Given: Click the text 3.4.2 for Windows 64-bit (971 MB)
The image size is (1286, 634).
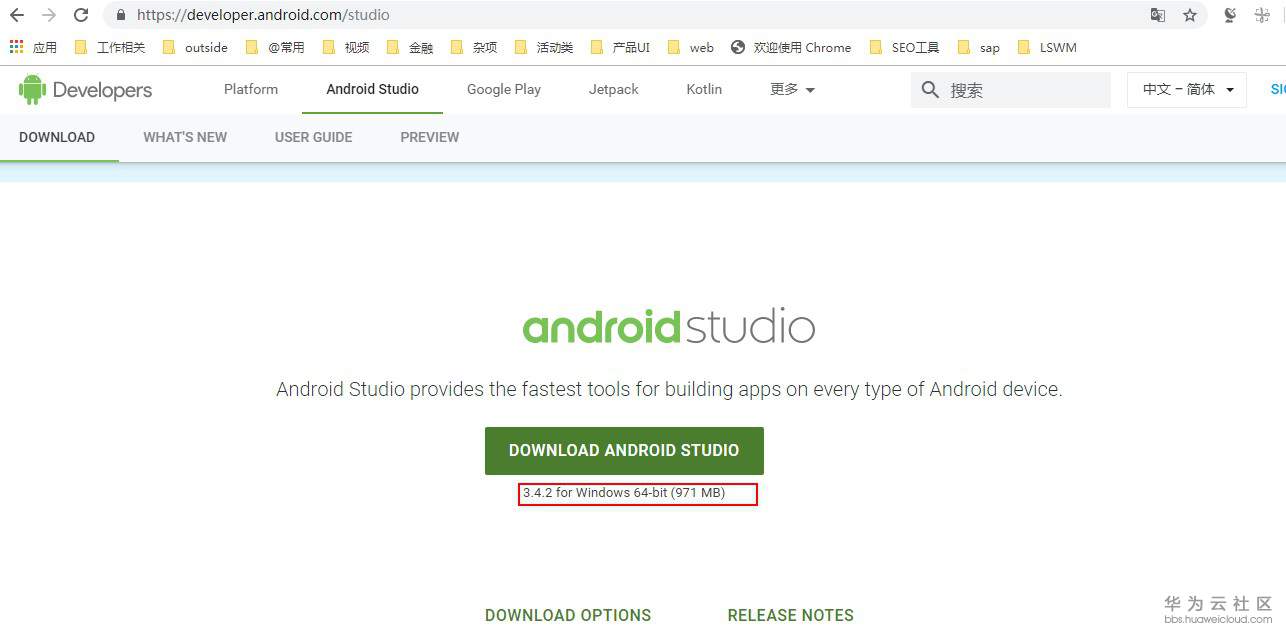Looking at the screenshot, I should pyautogui.click(x=624, y=493).
